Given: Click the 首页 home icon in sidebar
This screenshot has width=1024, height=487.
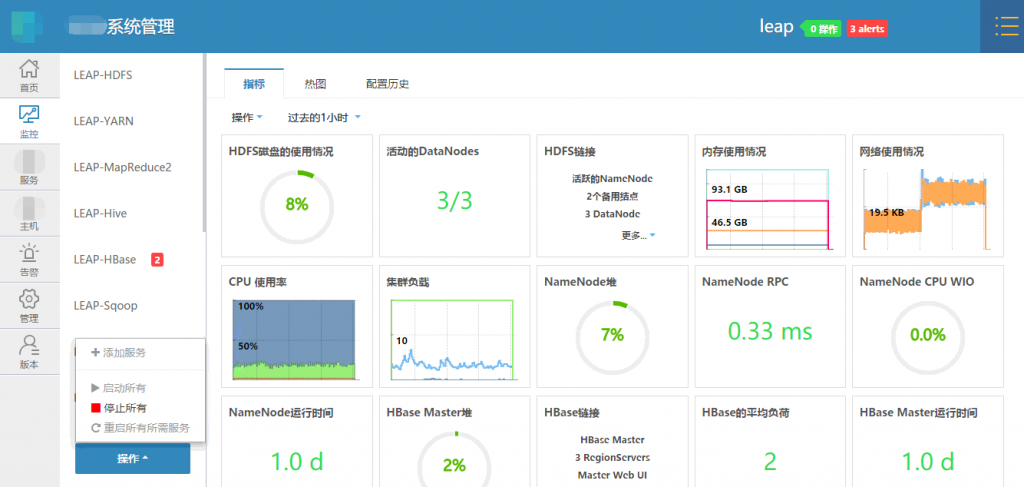Looking at the screenshot, I should [x=29, y=70].
